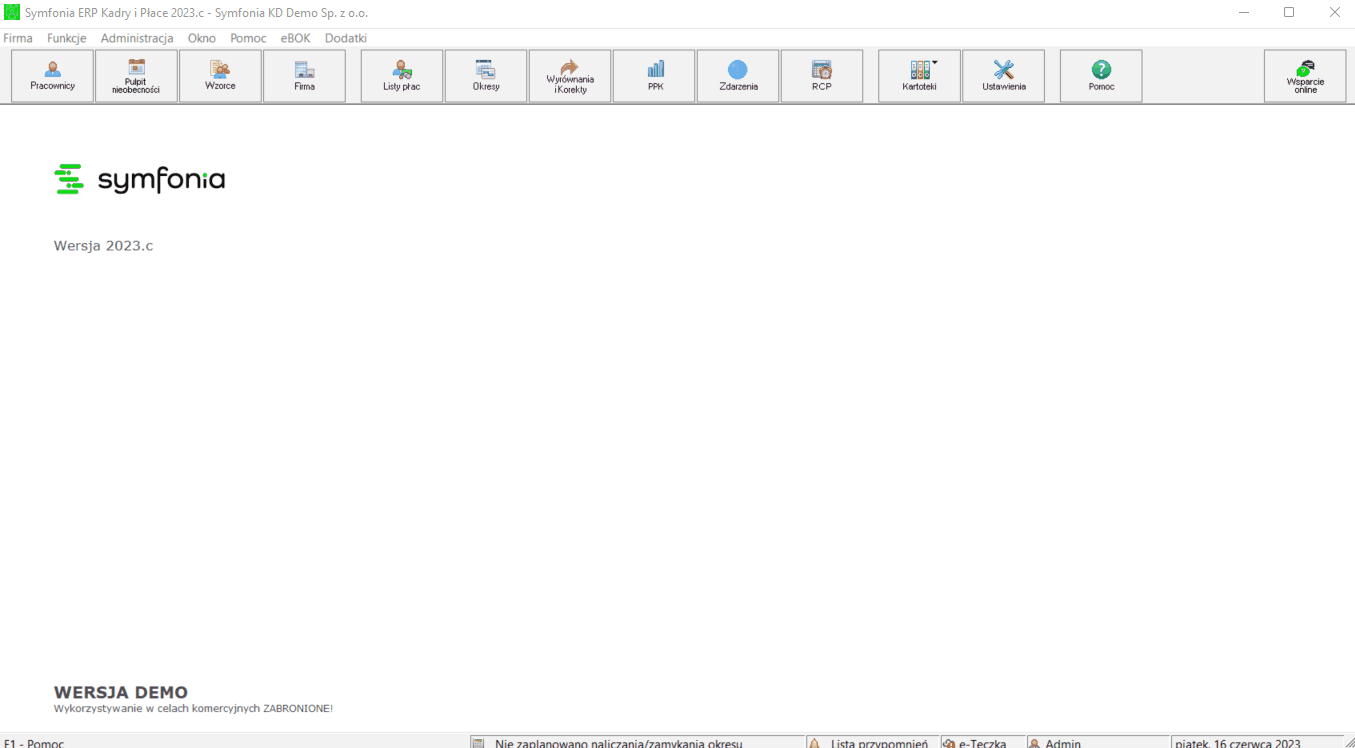Open the Zdarzenia events module
1355x748 pixels.
tap(738, 76)
